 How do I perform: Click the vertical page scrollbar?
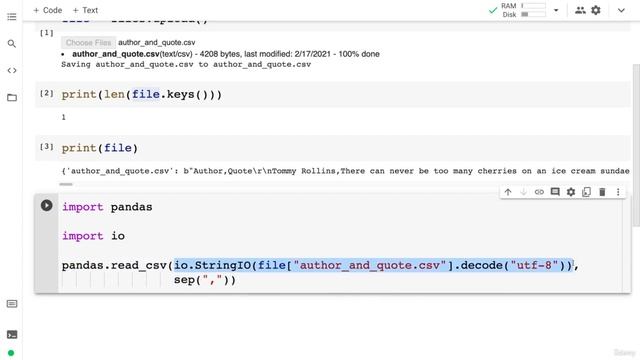pos(636,144)
